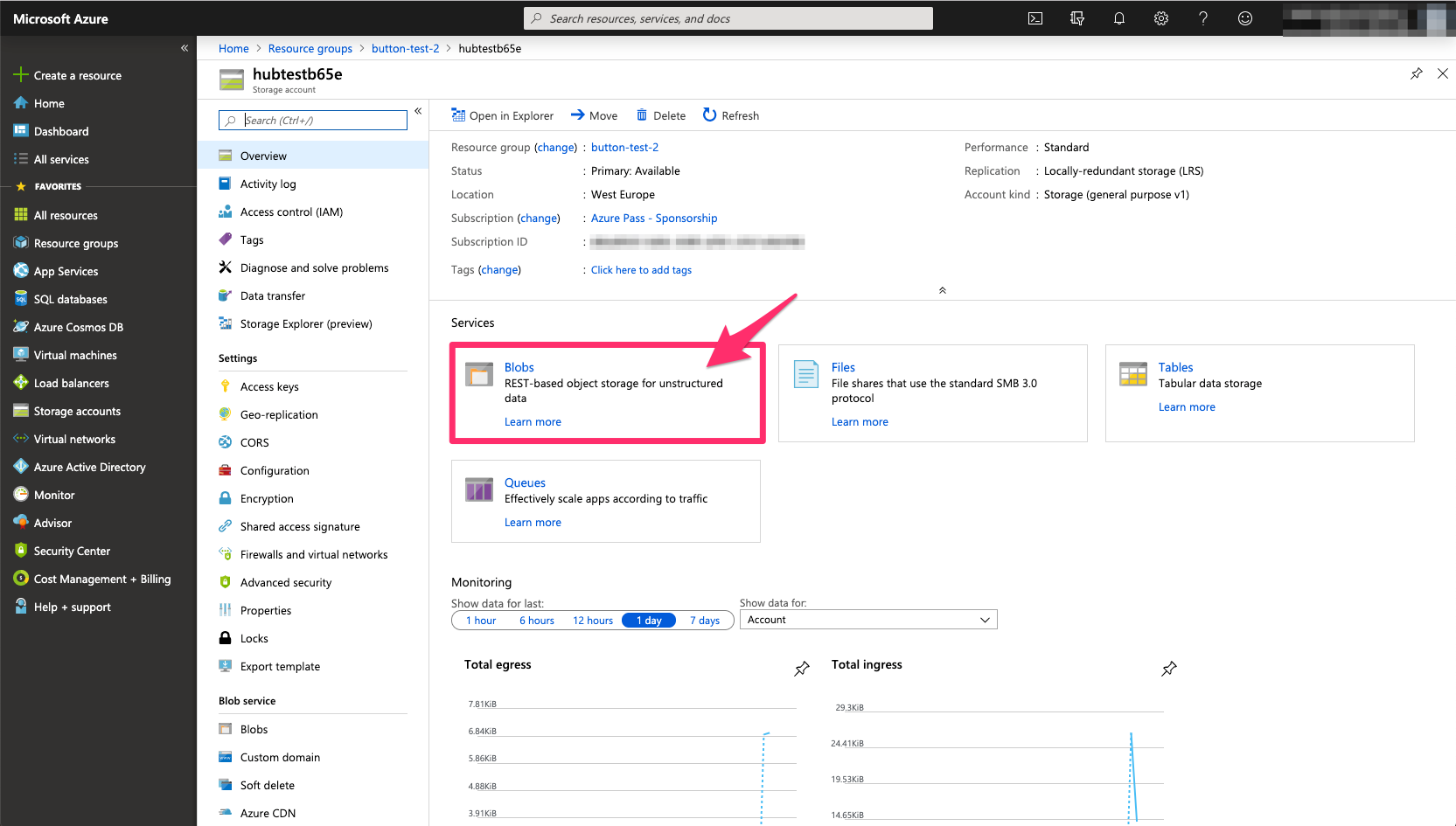Collapse the main left navigation sidebar
Screen dimensions: 1456x826
pos(185,48)
